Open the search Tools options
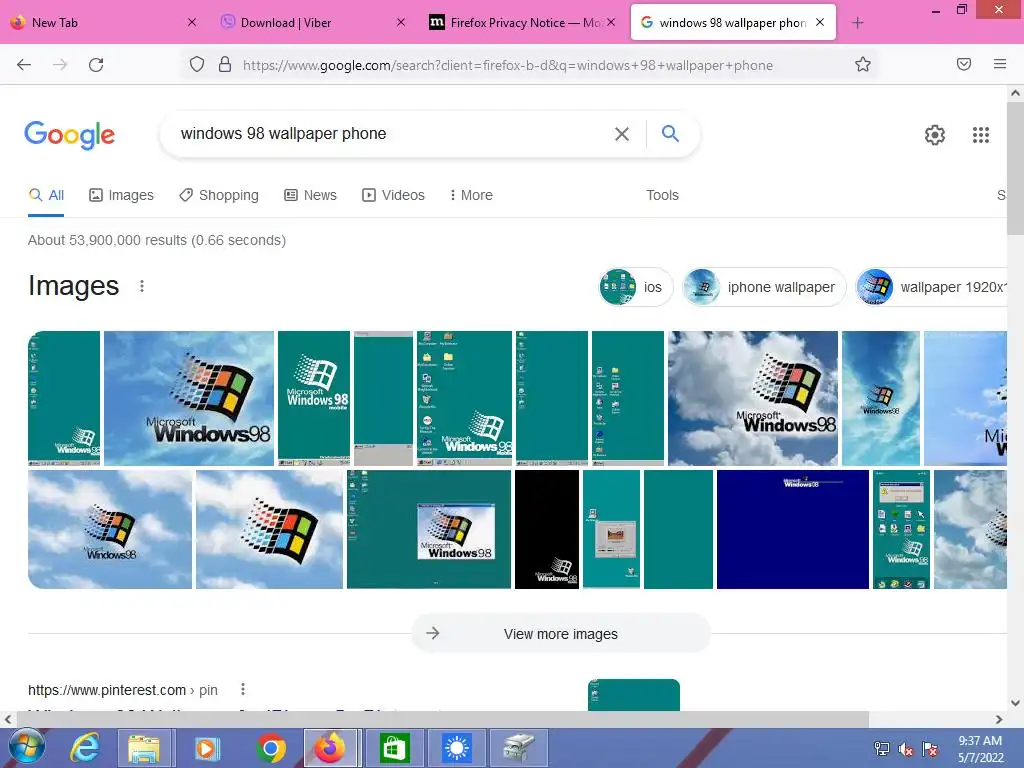1024x768 pixels. [x=662, y=195]
